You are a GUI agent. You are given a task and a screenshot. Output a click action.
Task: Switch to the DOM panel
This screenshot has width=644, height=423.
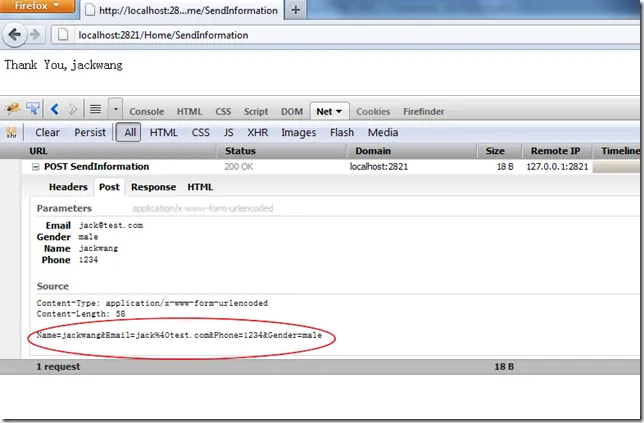tap(292, 112)
